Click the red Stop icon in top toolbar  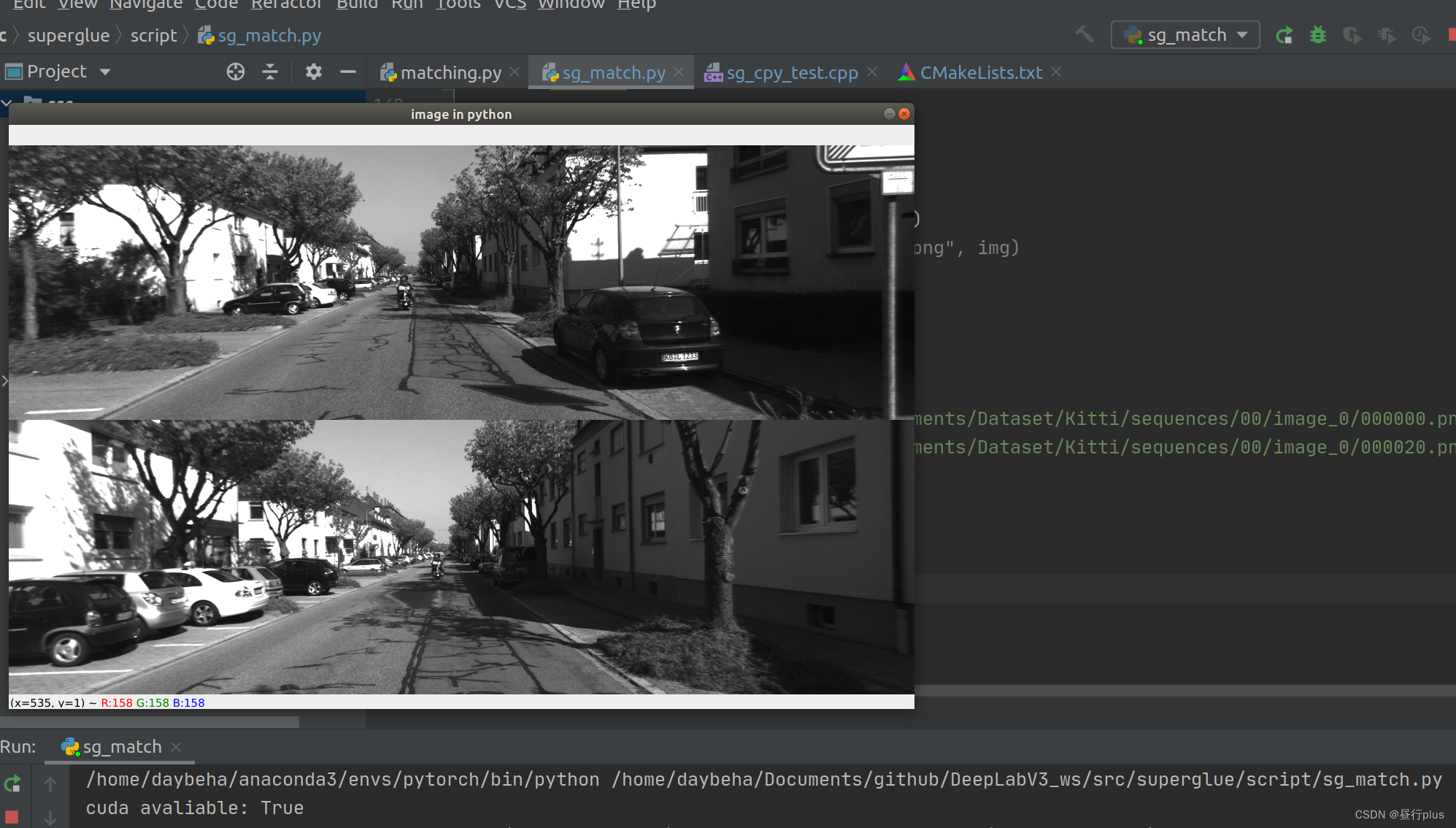coord(1452,34)
